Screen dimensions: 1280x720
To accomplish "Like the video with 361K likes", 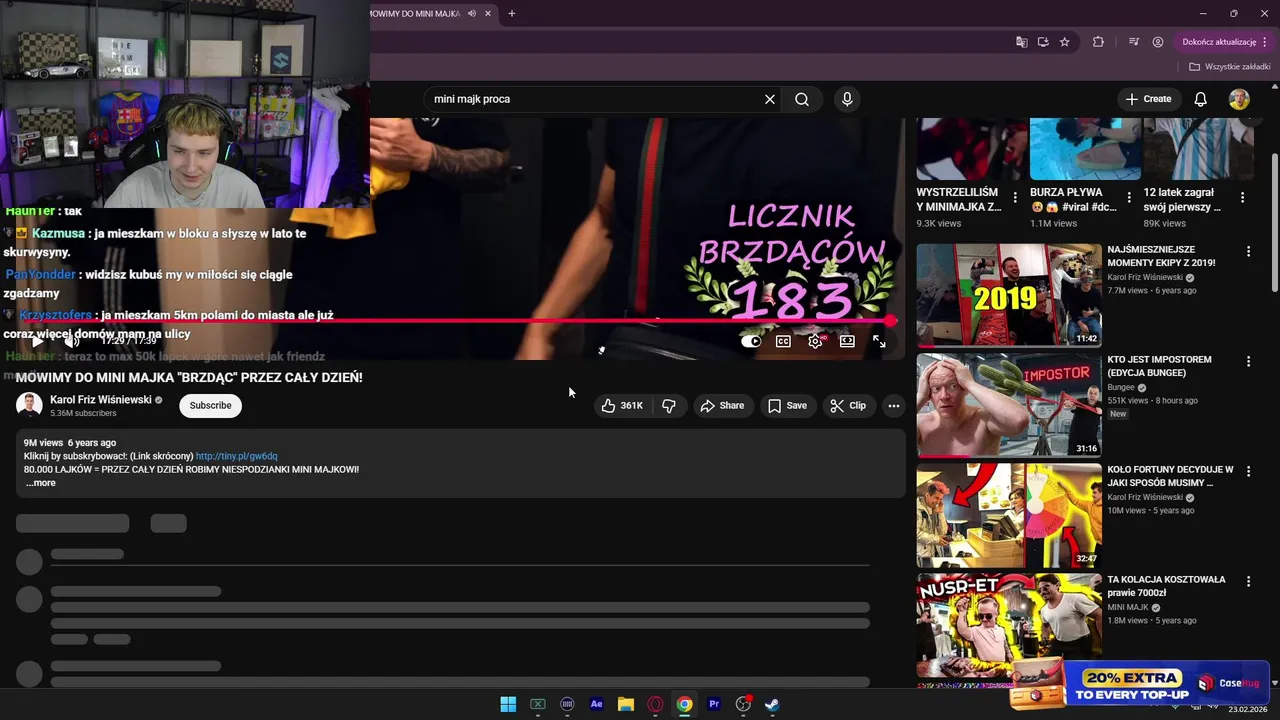I will (x=622, y=405).
